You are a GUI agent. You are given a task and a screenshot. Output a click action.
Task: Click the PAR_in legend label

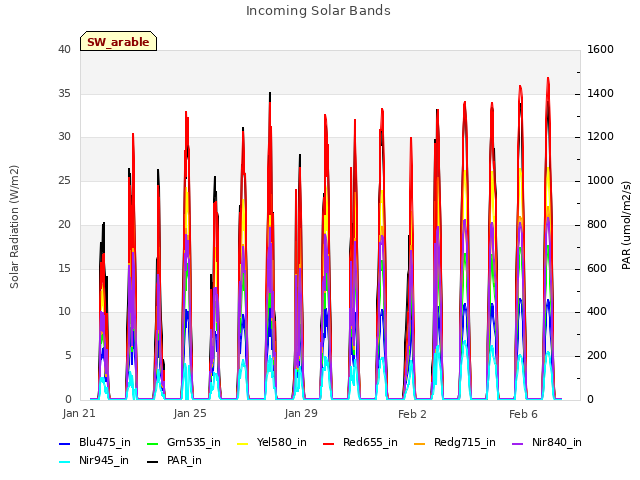click(184, 460)
